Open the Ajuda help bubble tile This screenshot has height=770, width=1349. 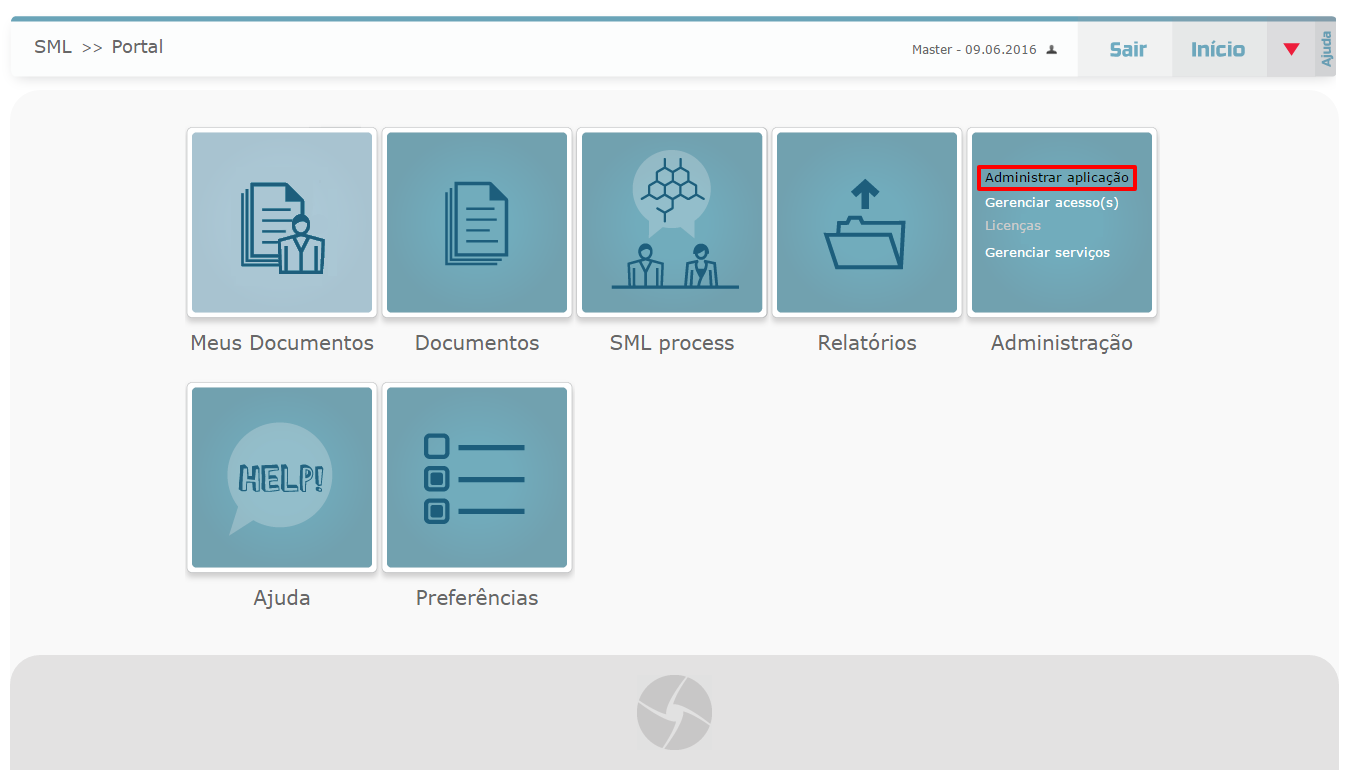(281, 478)
